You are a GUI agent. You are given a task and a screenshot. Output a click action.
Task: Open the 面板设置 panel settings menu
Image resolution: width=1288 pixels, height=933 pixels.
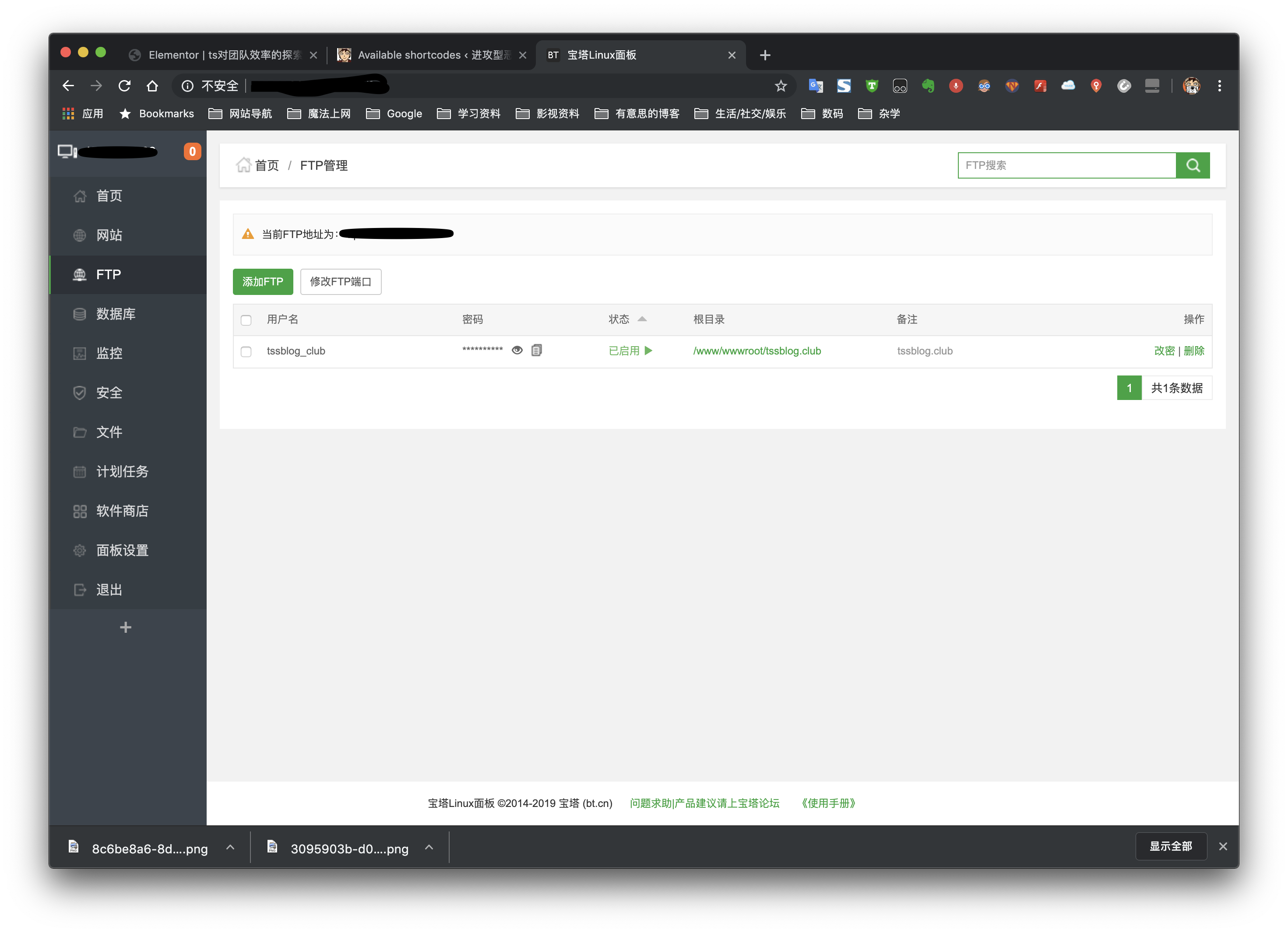[x=122, y=551]
